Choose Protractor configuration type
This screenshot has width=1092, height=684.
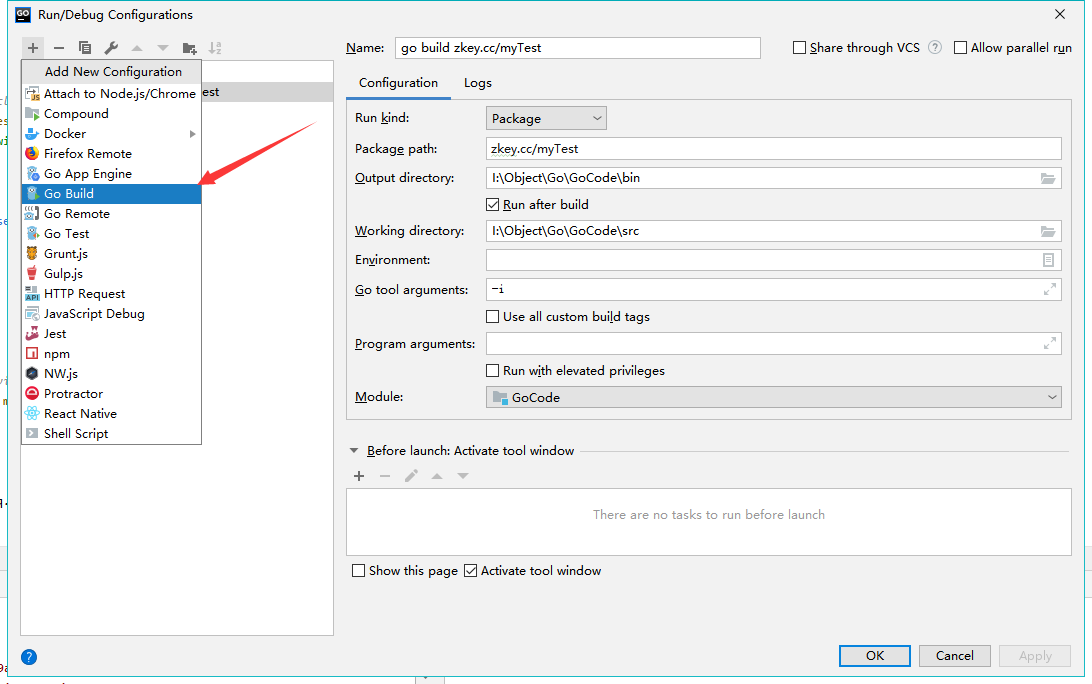pyautogui.click(x=111, y=394)
